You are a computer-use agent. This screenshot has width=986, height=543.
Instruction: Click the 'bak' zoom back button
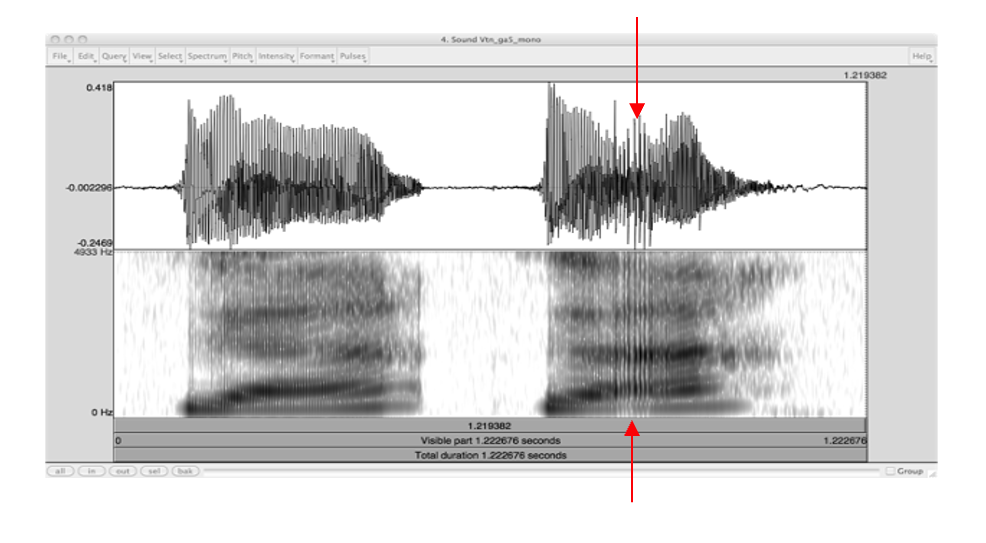185,470
